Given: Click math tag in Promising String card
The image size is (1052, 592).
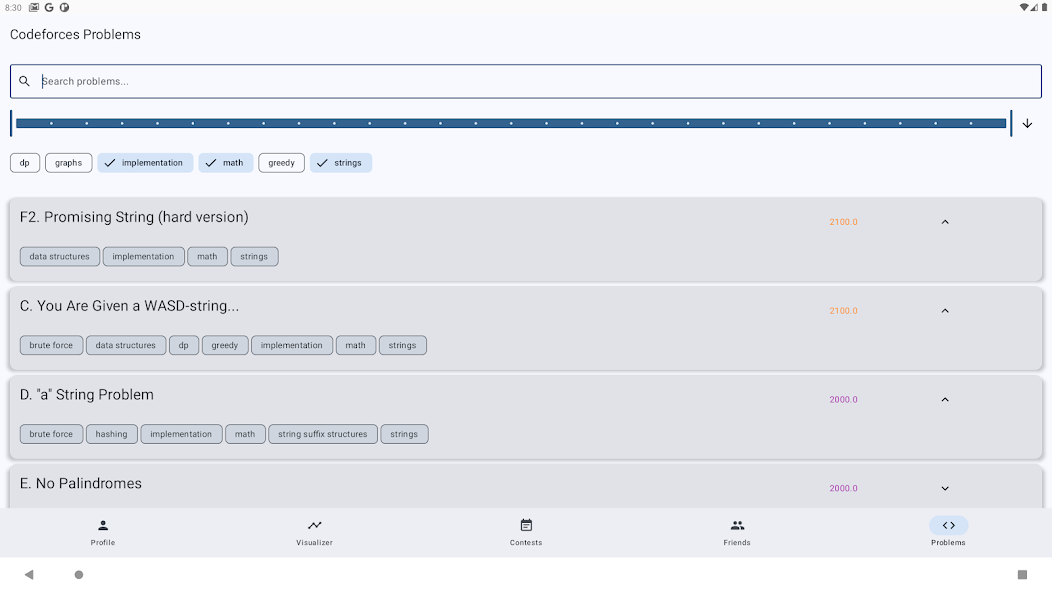Looking at the screenshot, I should (207, 256).
